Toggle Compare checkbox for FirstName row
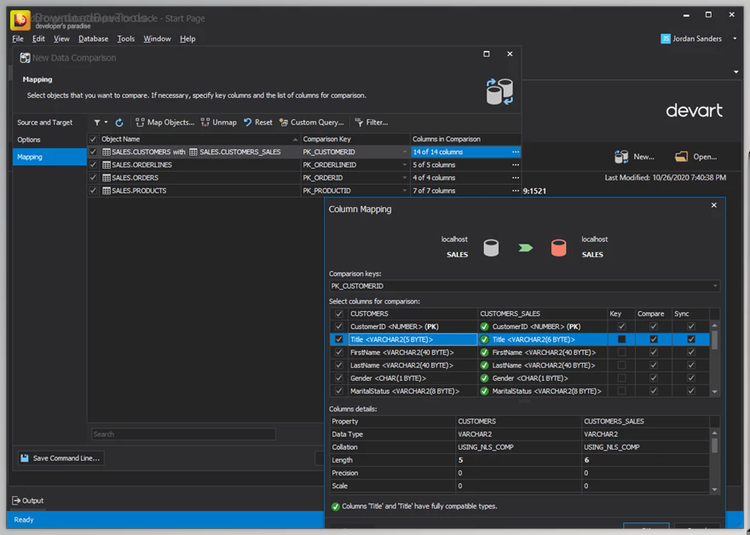The width and height of the screenshot is (750, 535). [653, 352]
